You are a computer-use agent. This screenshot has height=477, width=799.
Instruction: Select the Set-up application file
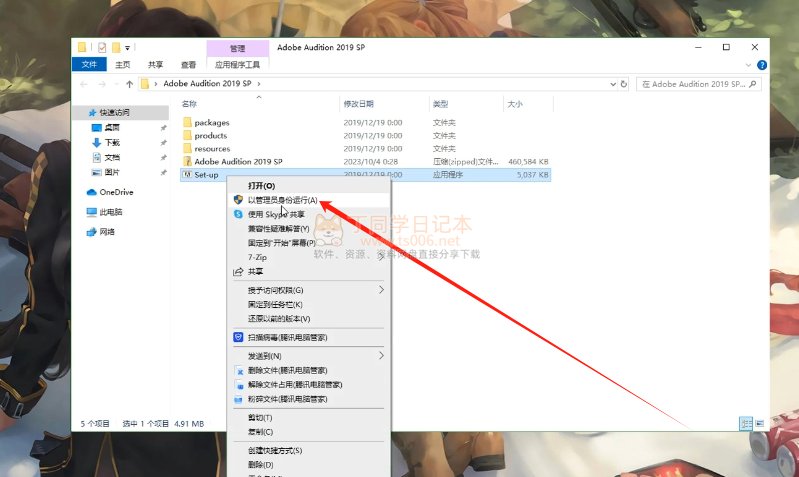tap(206, 175)
